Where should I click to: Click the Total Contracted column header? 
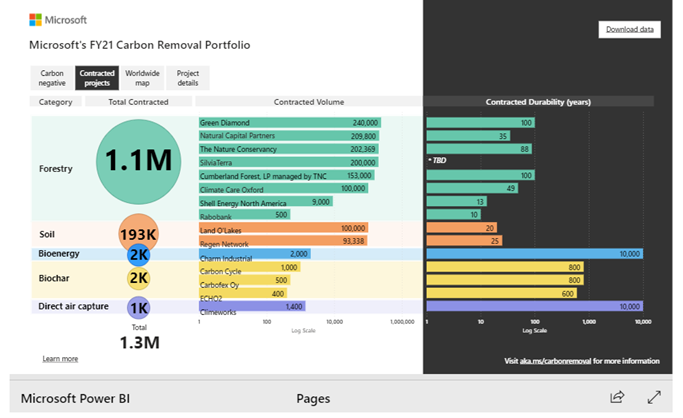pos(139,102)
